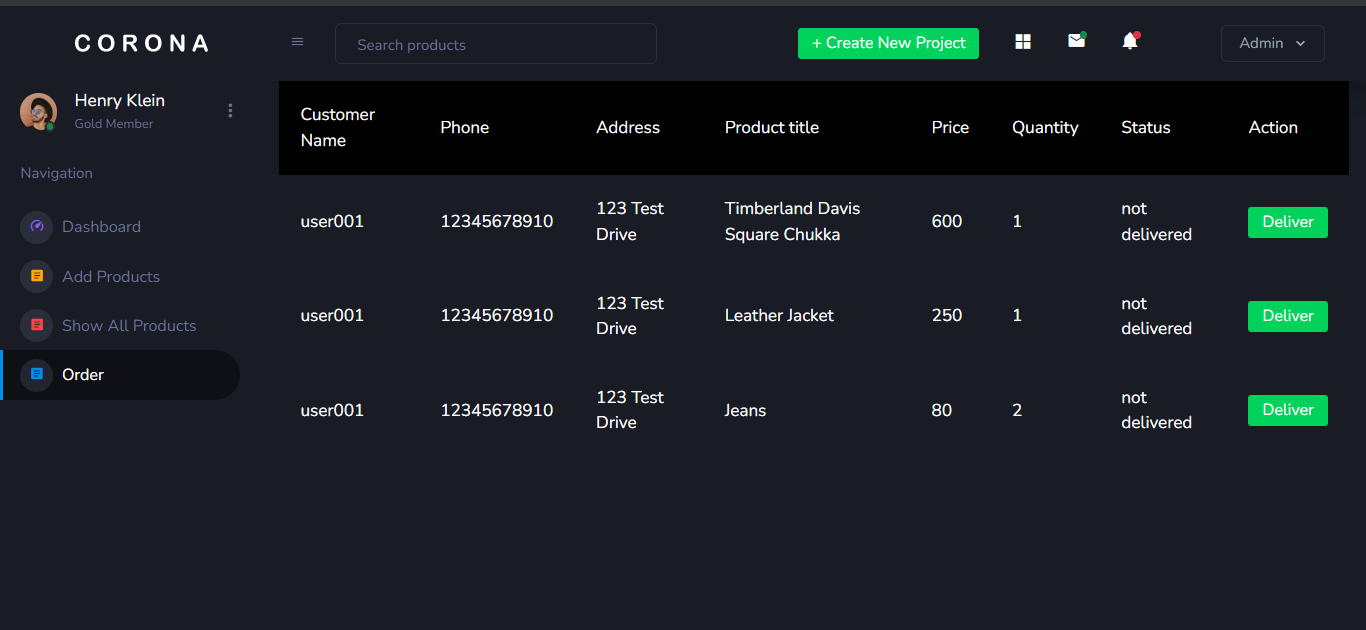Viewport: 1366px width, 630px height.
Task: Expand the Admin chevron arrow
Action: [x=1301, y=44]
